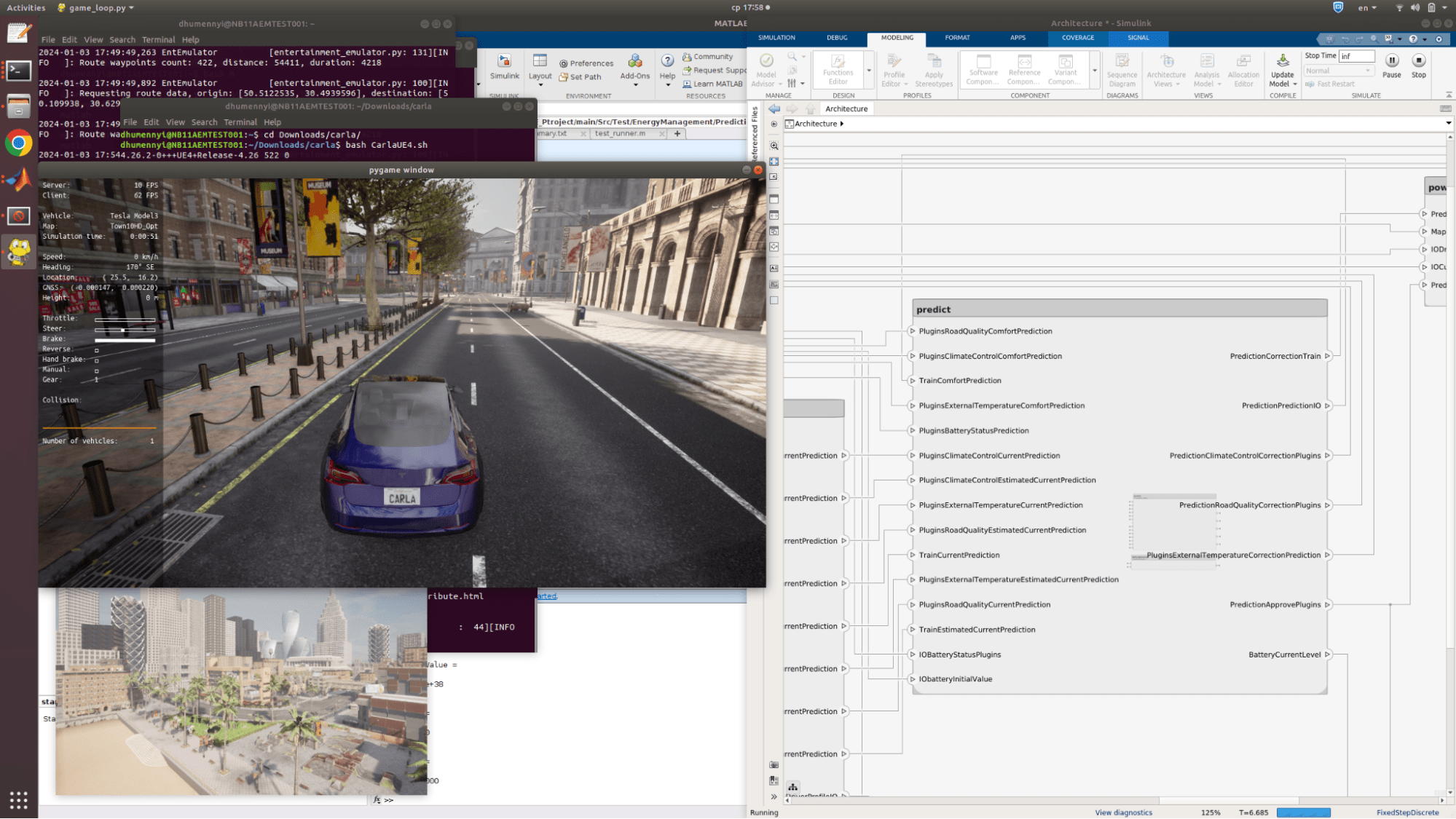Stop the Simulink simulation
Screen dimensions: 1456x819
click(x=1418, y=62)
